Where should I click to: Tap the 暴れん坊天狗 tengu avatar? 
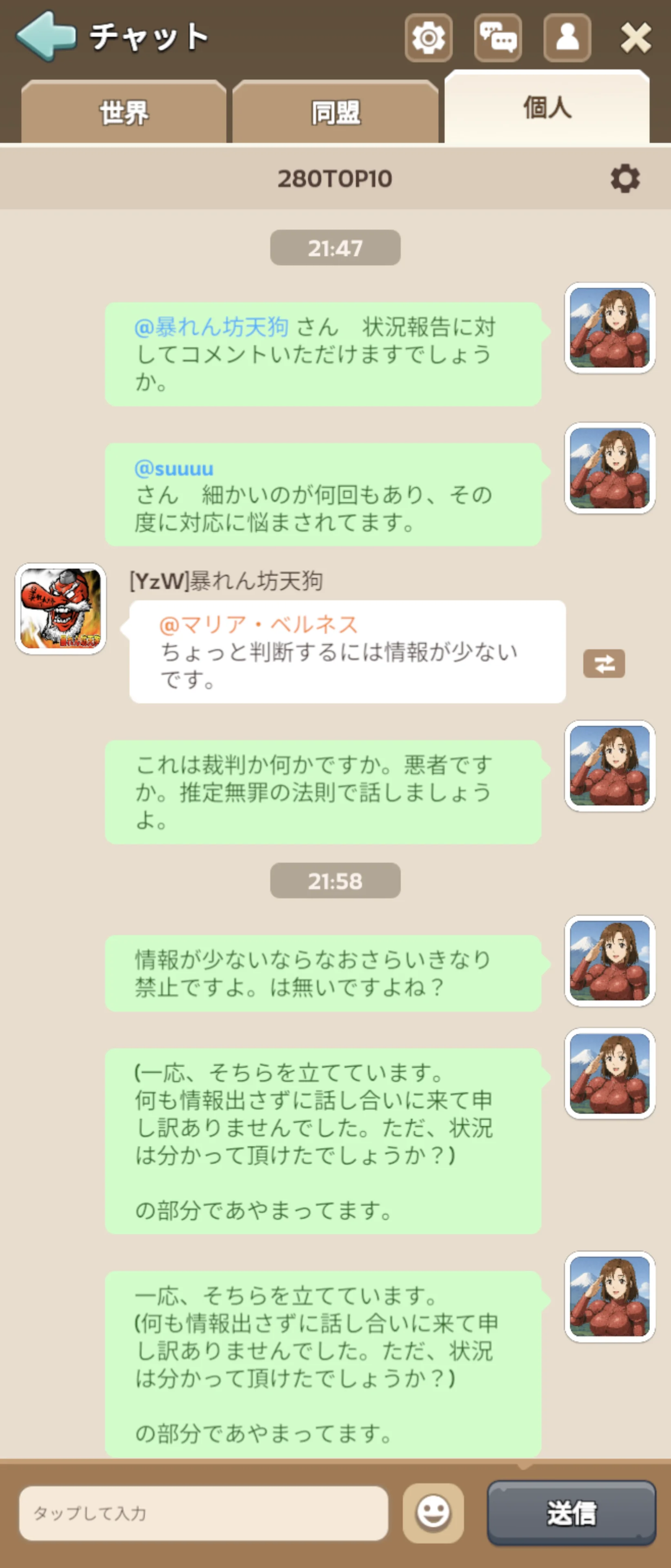tap(61, 609)
